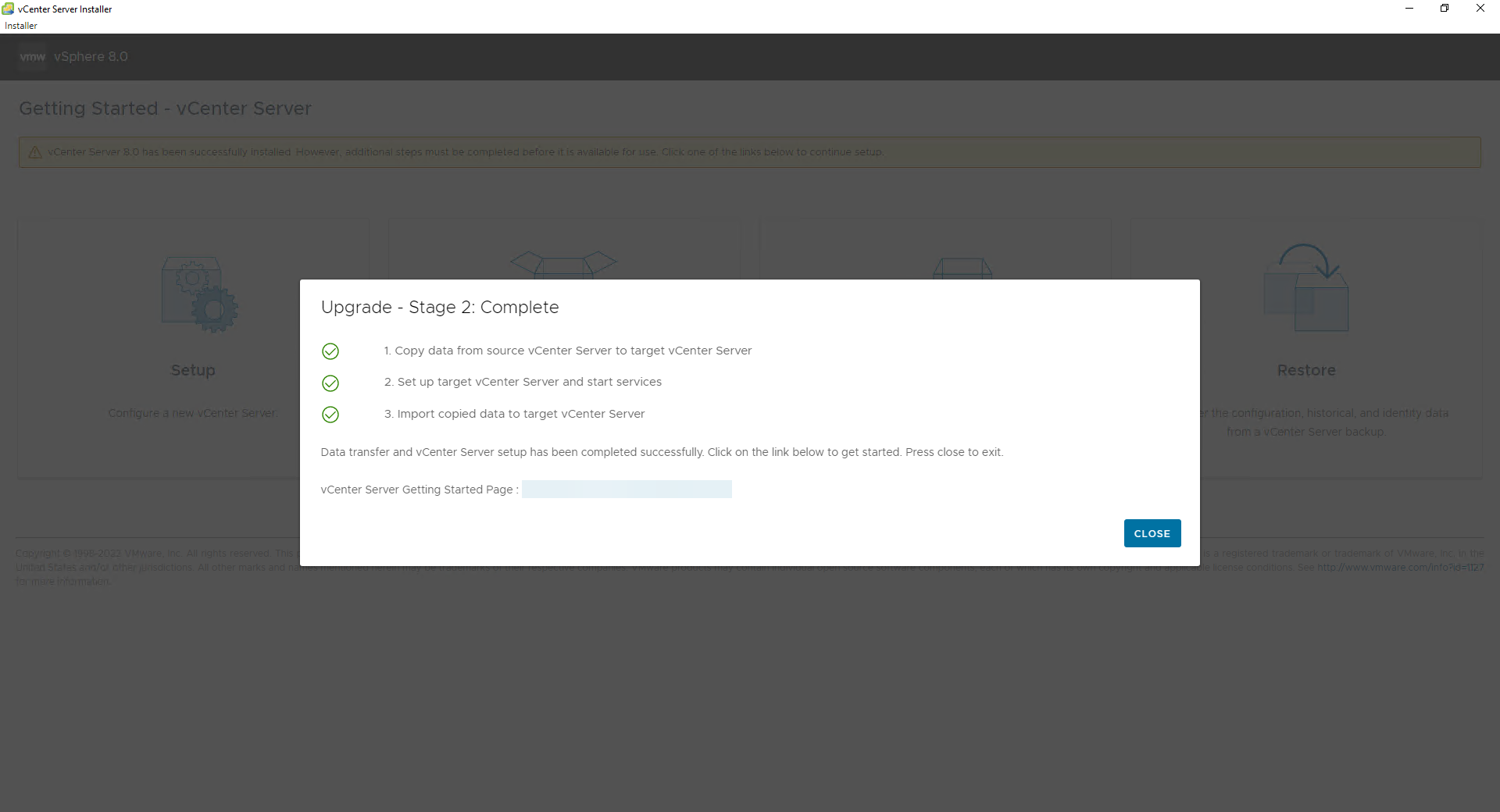Click the vCenter Server Installer title bar icon
This screenshot has width=1500, height=812.
9,9
